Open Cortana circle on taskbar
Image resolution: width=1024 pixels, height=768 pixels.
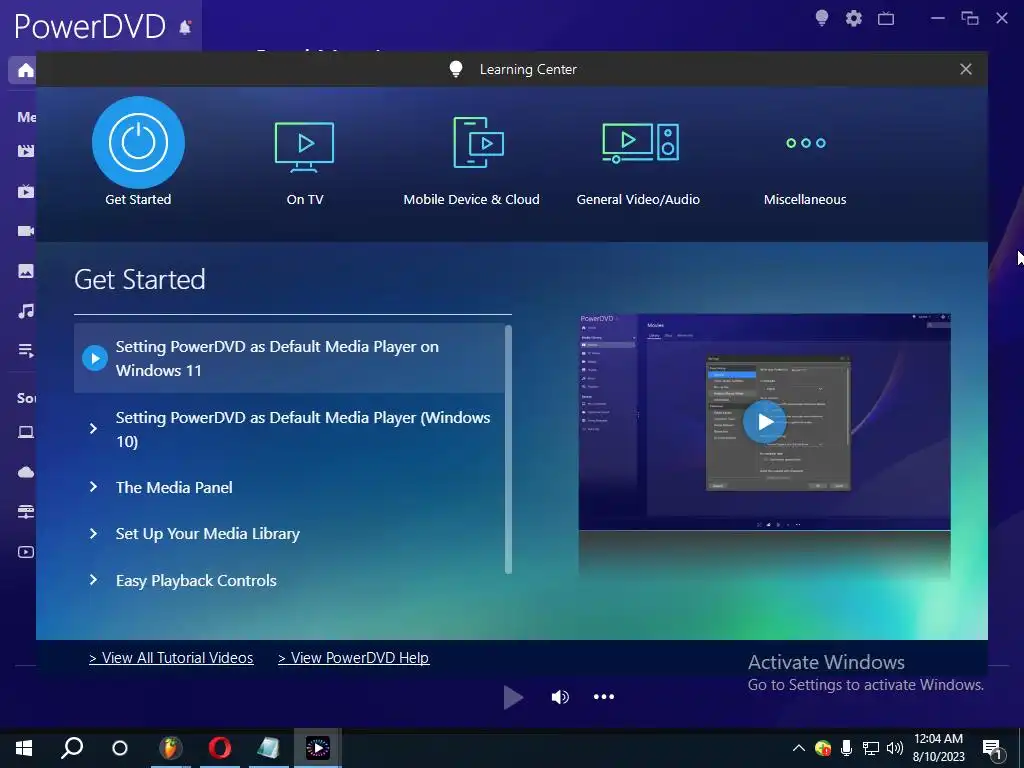[x=120, y=748]
